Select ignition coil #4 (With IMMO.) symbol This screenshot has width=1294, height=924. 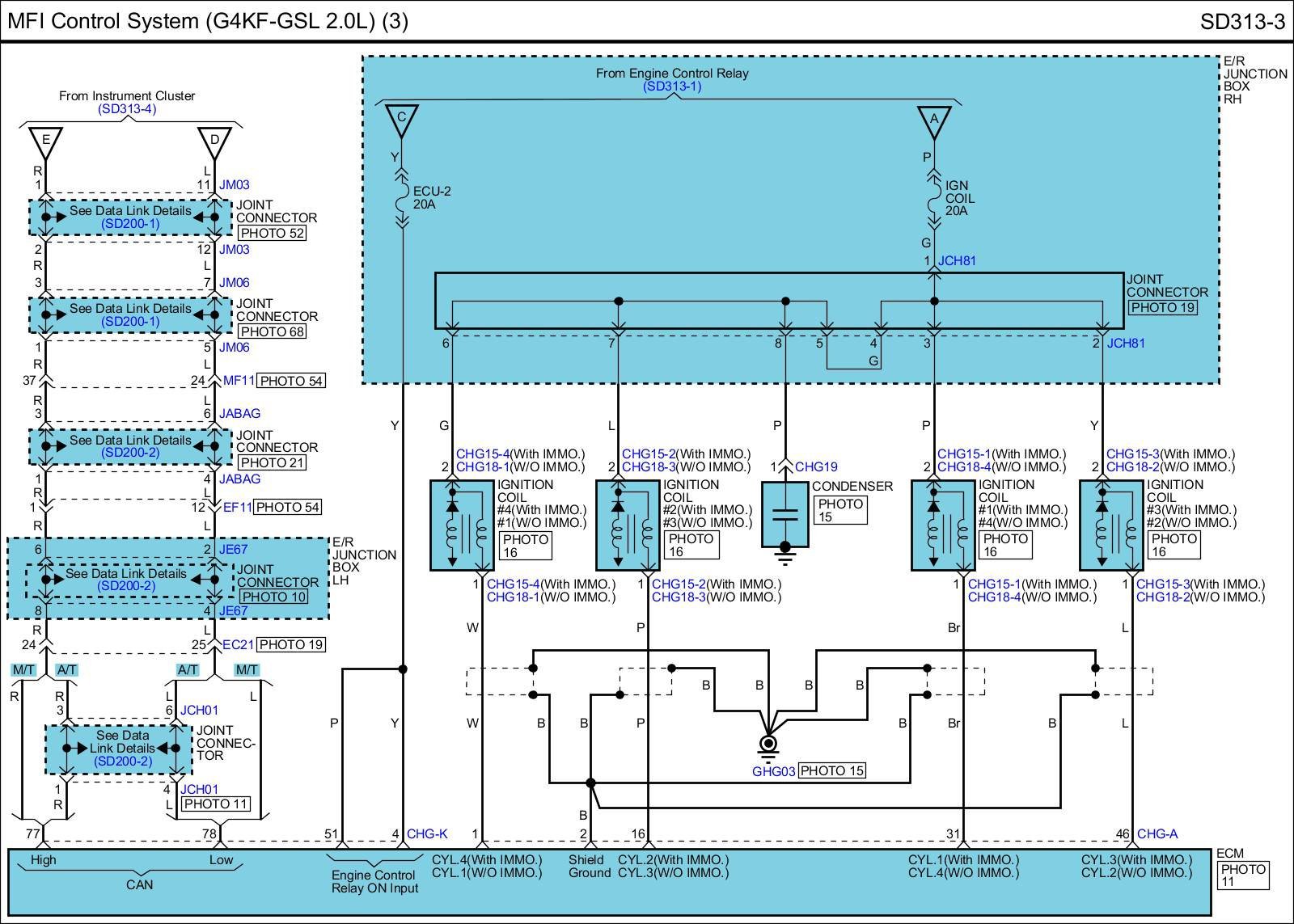click(462, 525)
